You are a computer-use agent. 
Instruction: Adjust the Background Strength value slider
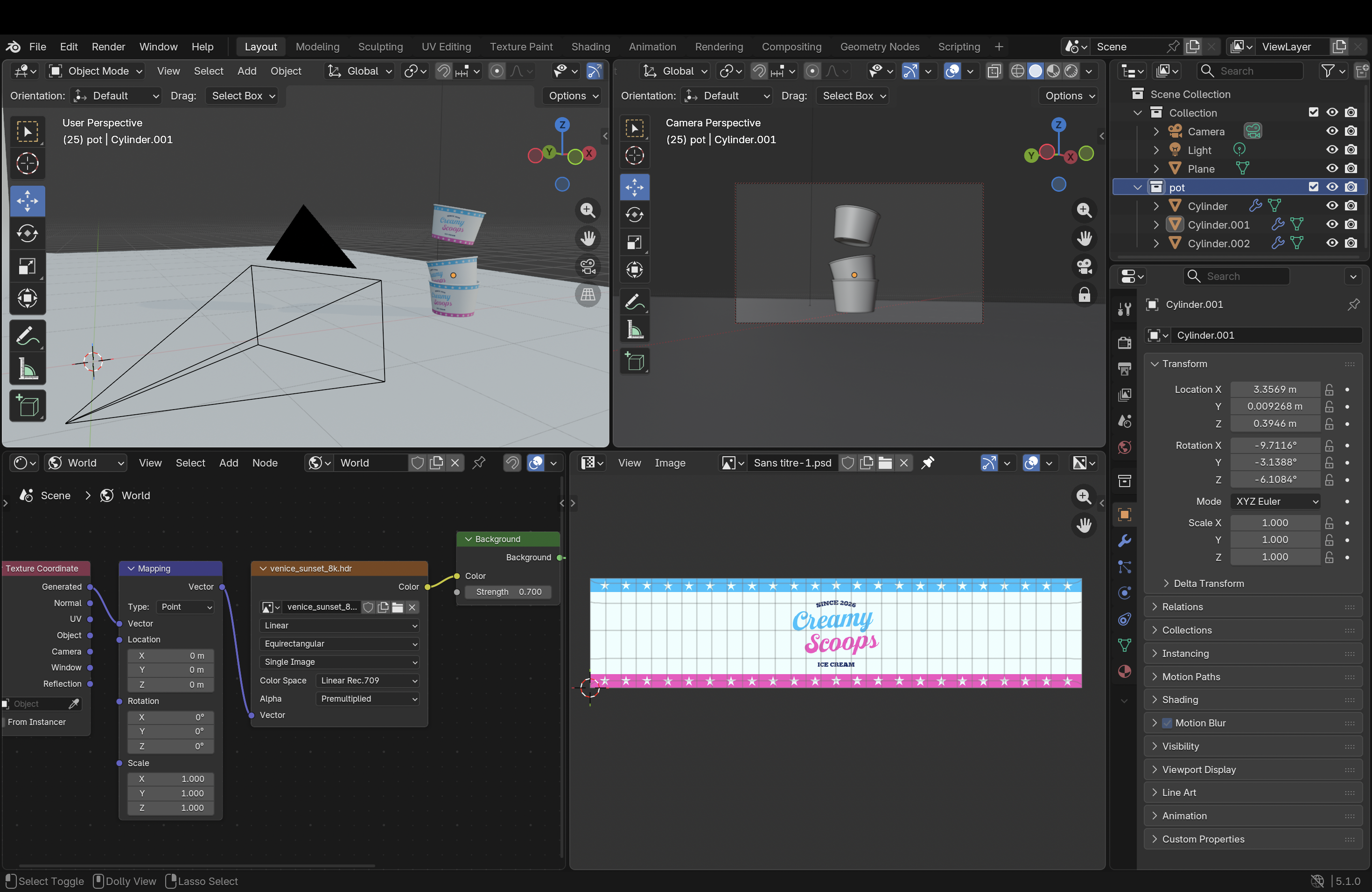509,592
